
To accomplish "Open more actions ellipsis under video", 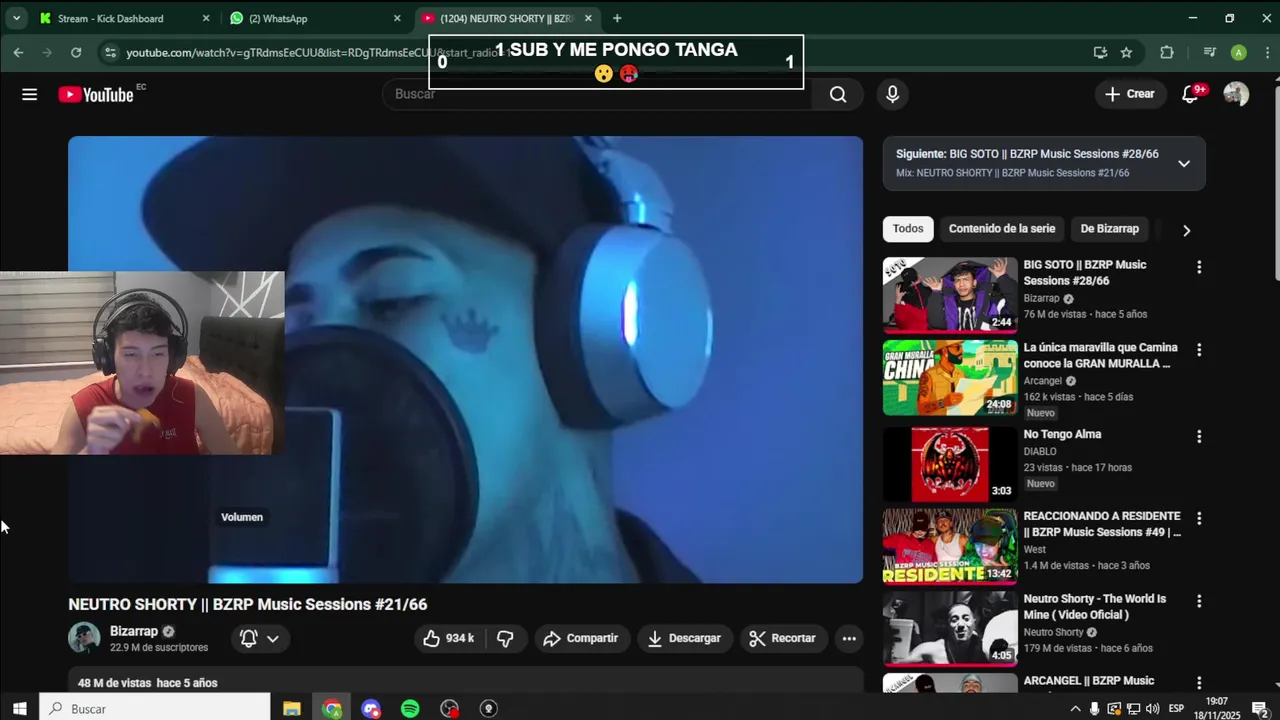I will (x=849, y=638).
